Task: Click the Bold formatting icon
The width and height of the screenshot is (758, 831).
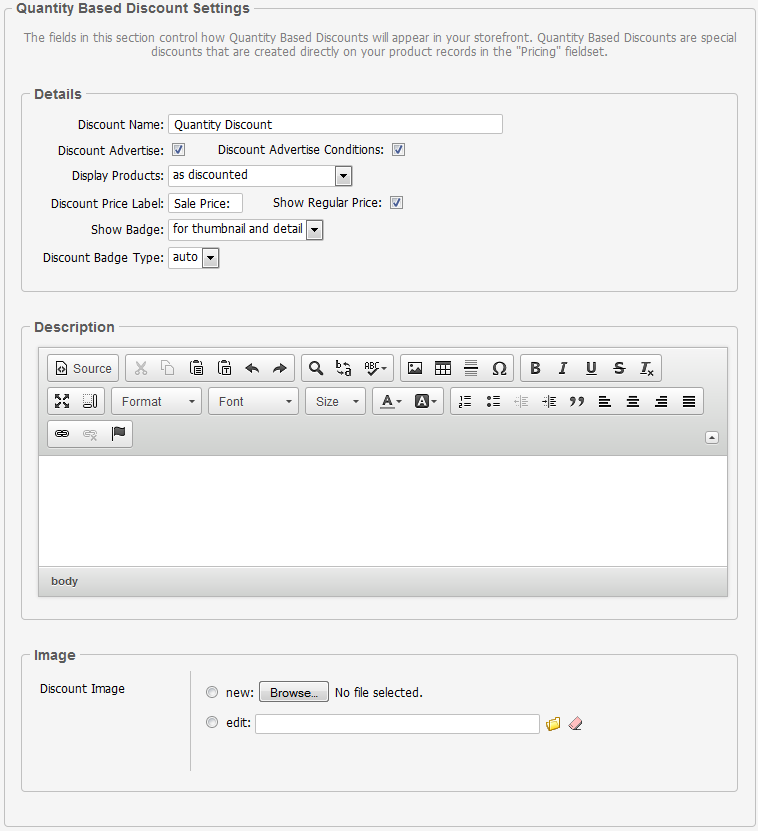Action: pyautogui.click(x=535, y=368)
